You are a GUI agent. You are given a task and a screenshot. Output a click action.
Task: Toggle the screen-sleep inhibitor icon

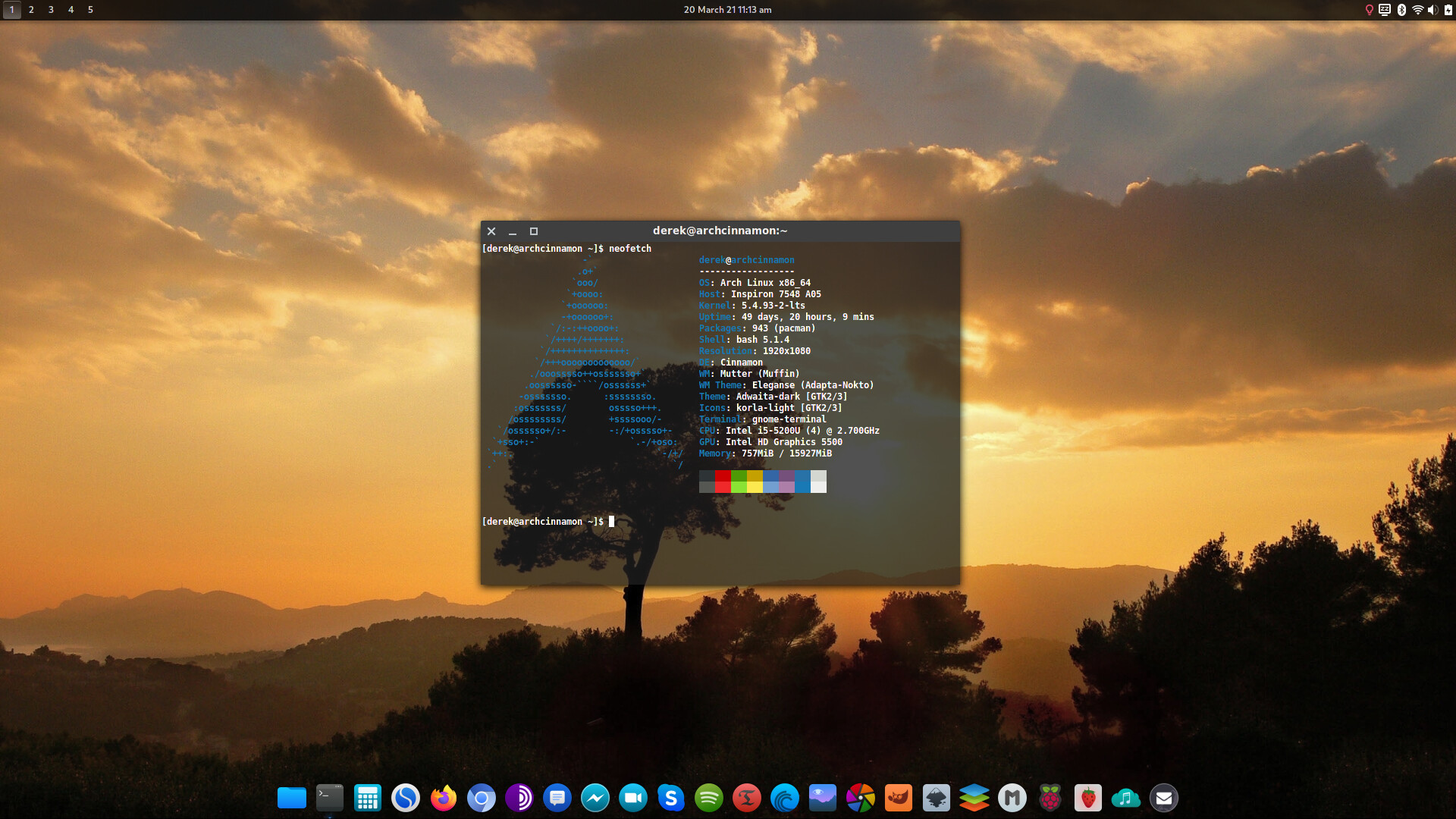click(1385, 10)
